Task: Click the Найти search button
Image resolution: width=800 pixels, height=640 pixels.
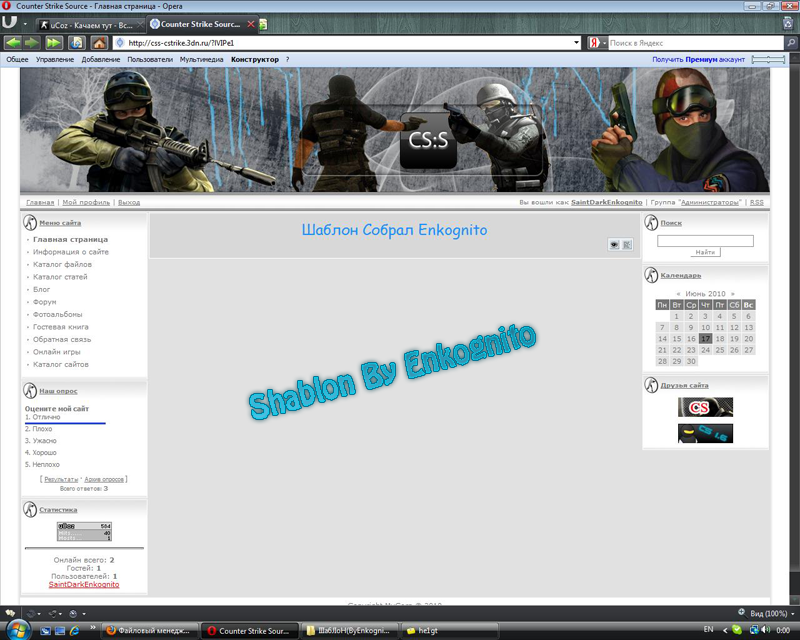Action: tap(705, 252)
